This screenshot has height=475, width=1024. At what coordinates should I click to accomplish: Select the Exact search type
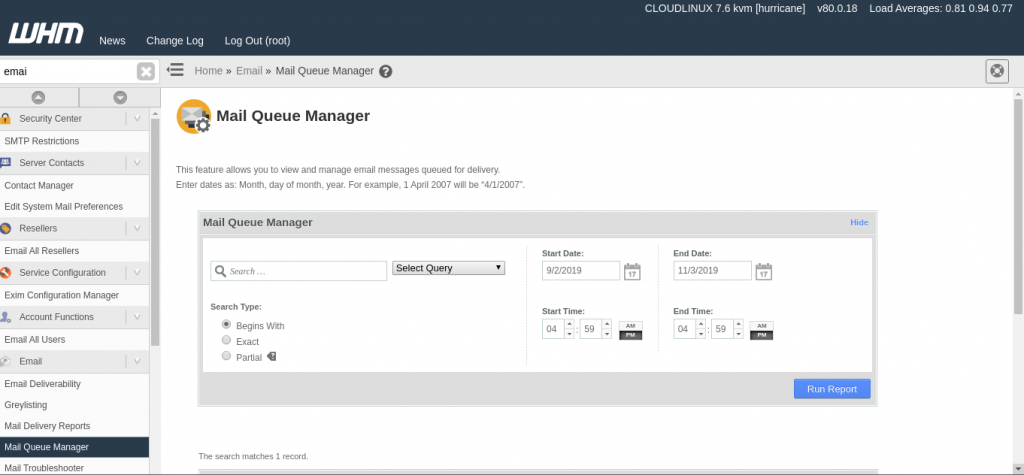point(227,340)
